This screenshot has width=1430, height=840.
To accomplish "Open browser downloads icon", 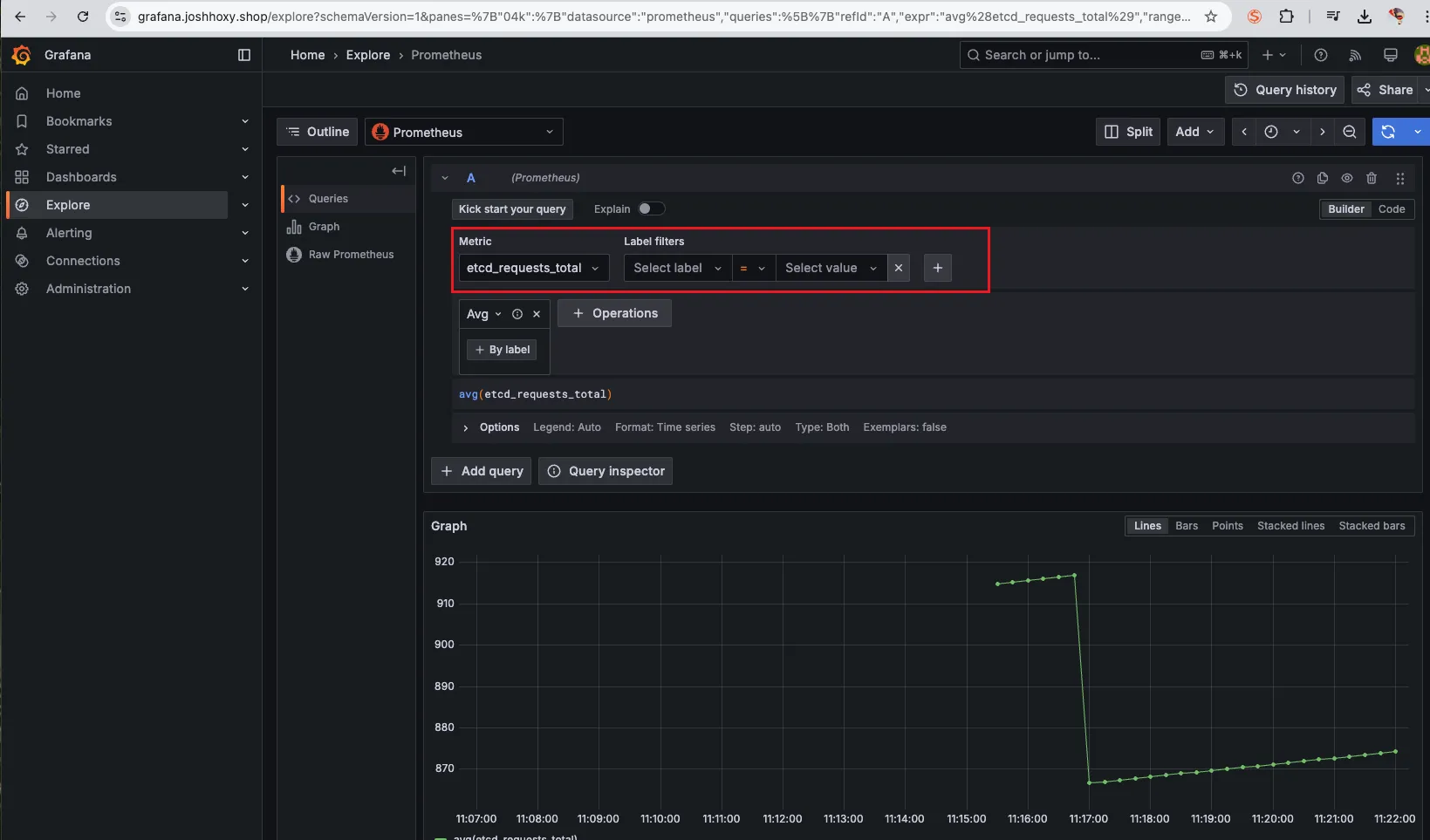I will tap(1365, 17).
